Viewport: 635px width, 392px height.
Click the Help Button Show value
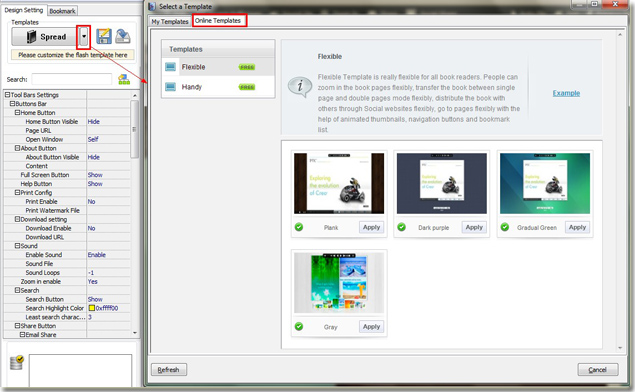tap(95, 184)
